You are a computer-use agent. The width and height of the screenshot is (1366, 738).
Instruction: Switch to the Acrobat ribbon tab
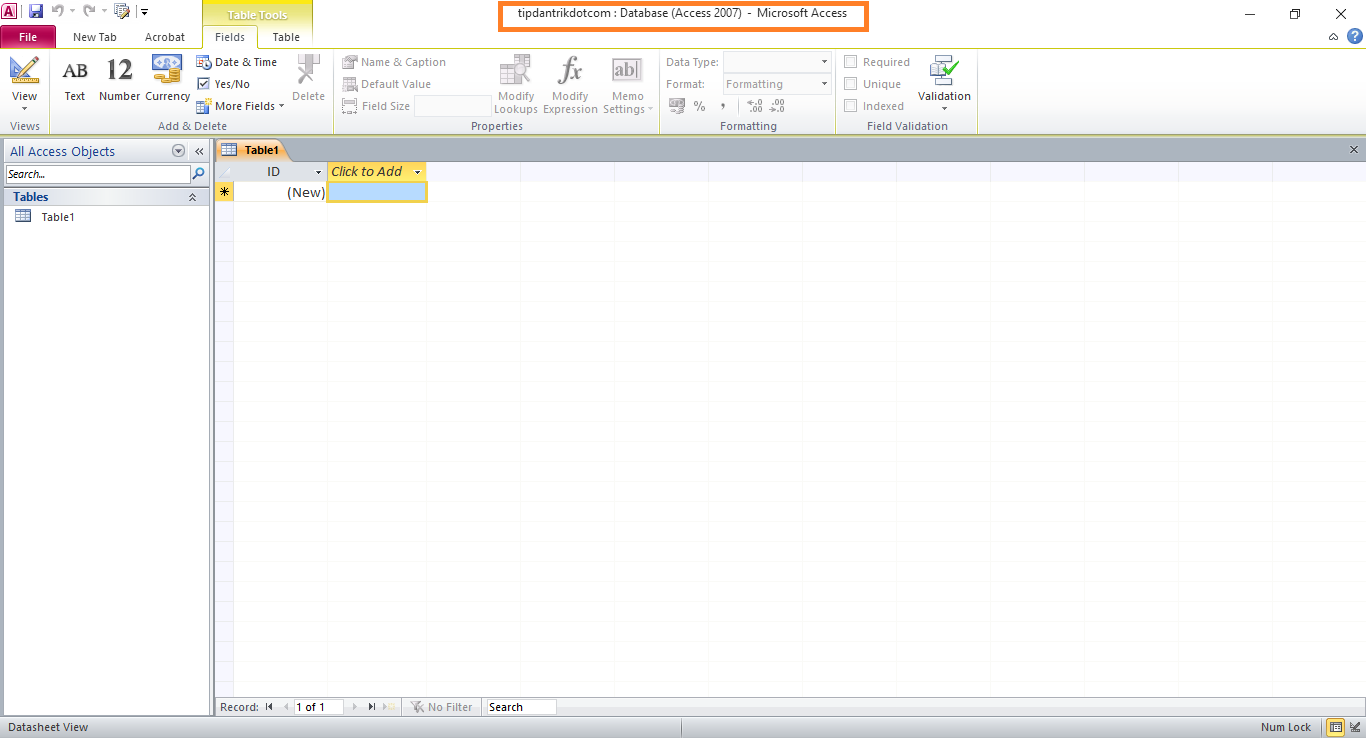click(x=165, y=37)
